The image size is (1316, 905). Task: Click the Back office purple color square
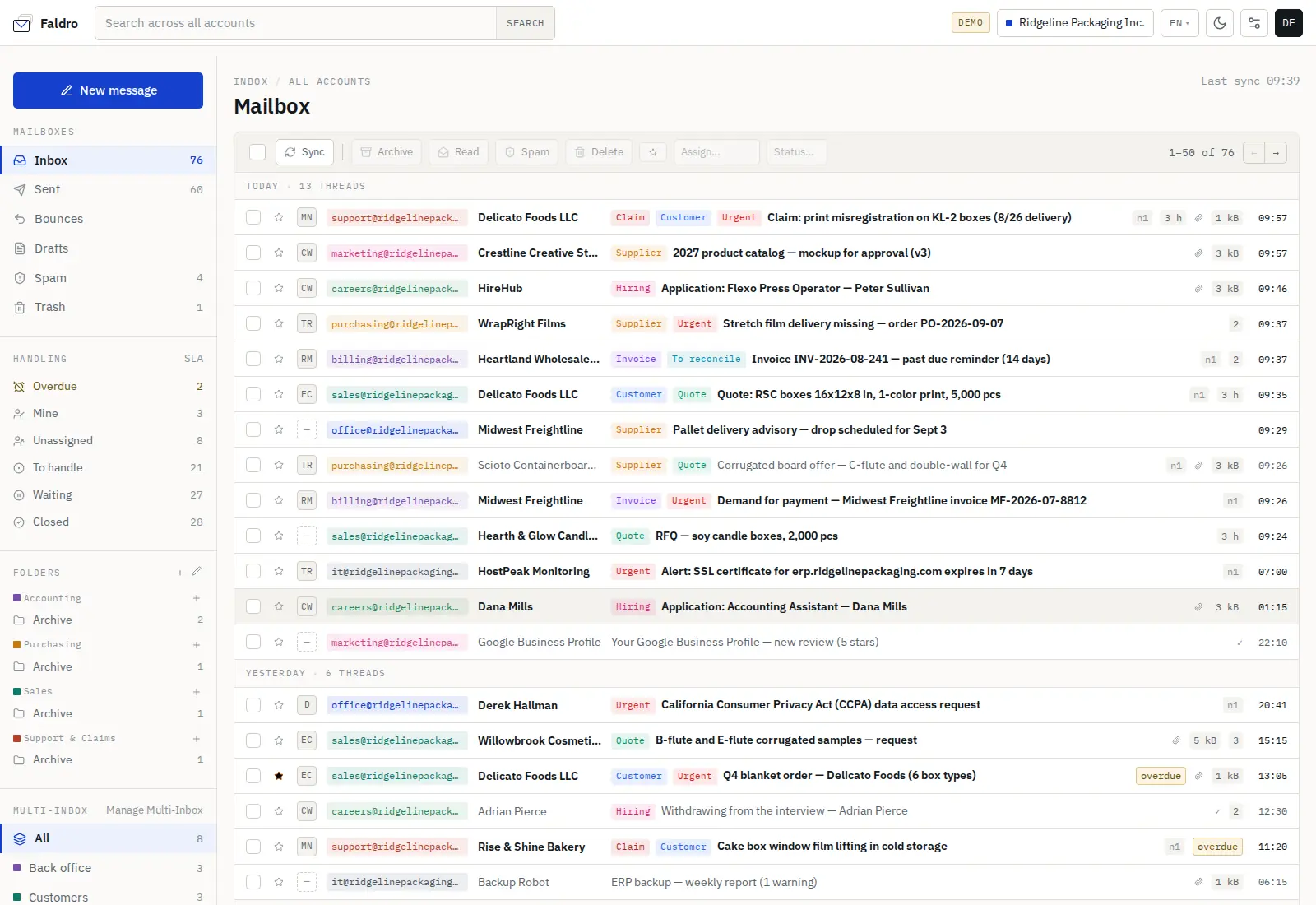[17, 868]
